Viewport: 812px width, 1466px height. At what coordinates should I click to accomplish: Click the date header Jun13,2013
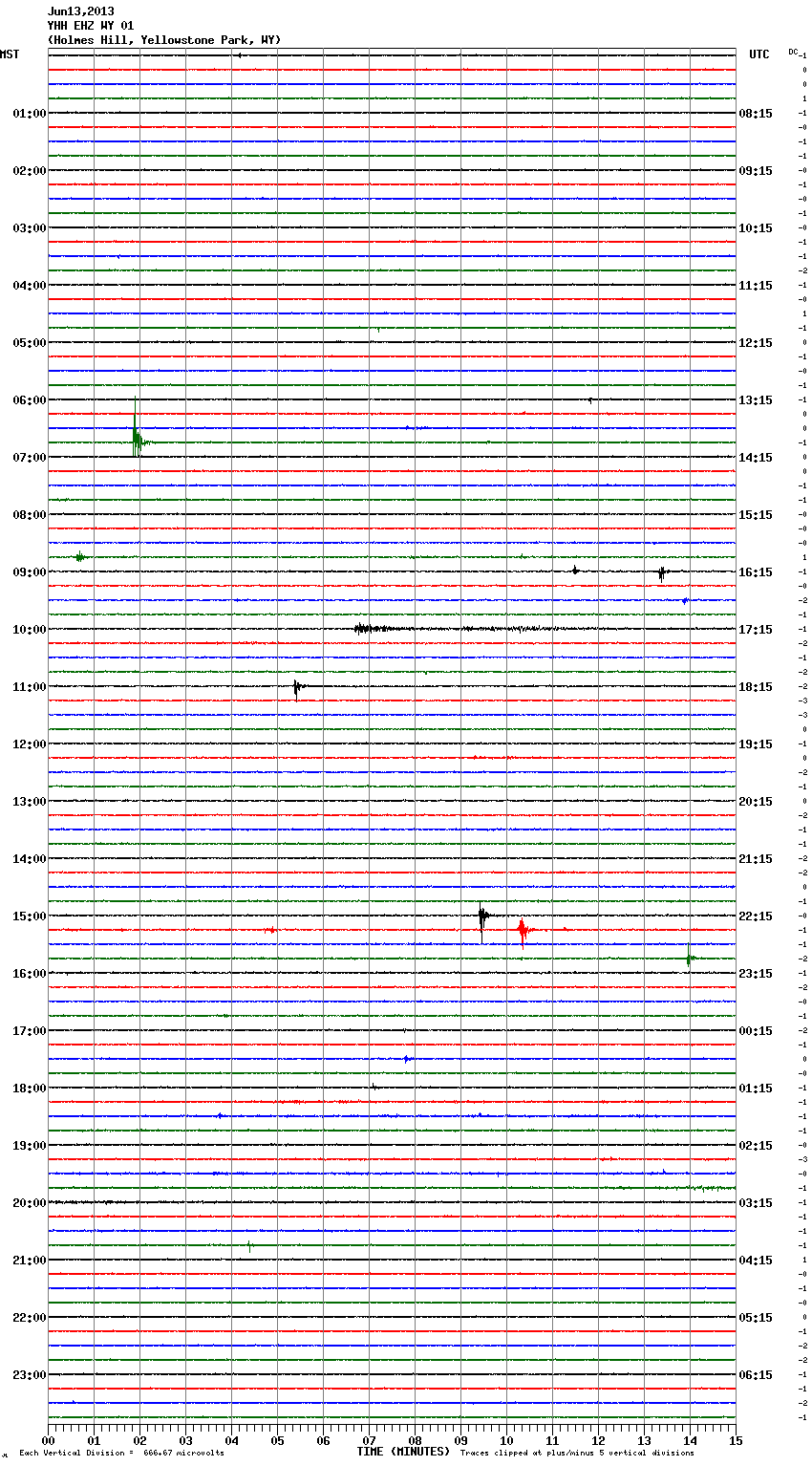[81, 11]
